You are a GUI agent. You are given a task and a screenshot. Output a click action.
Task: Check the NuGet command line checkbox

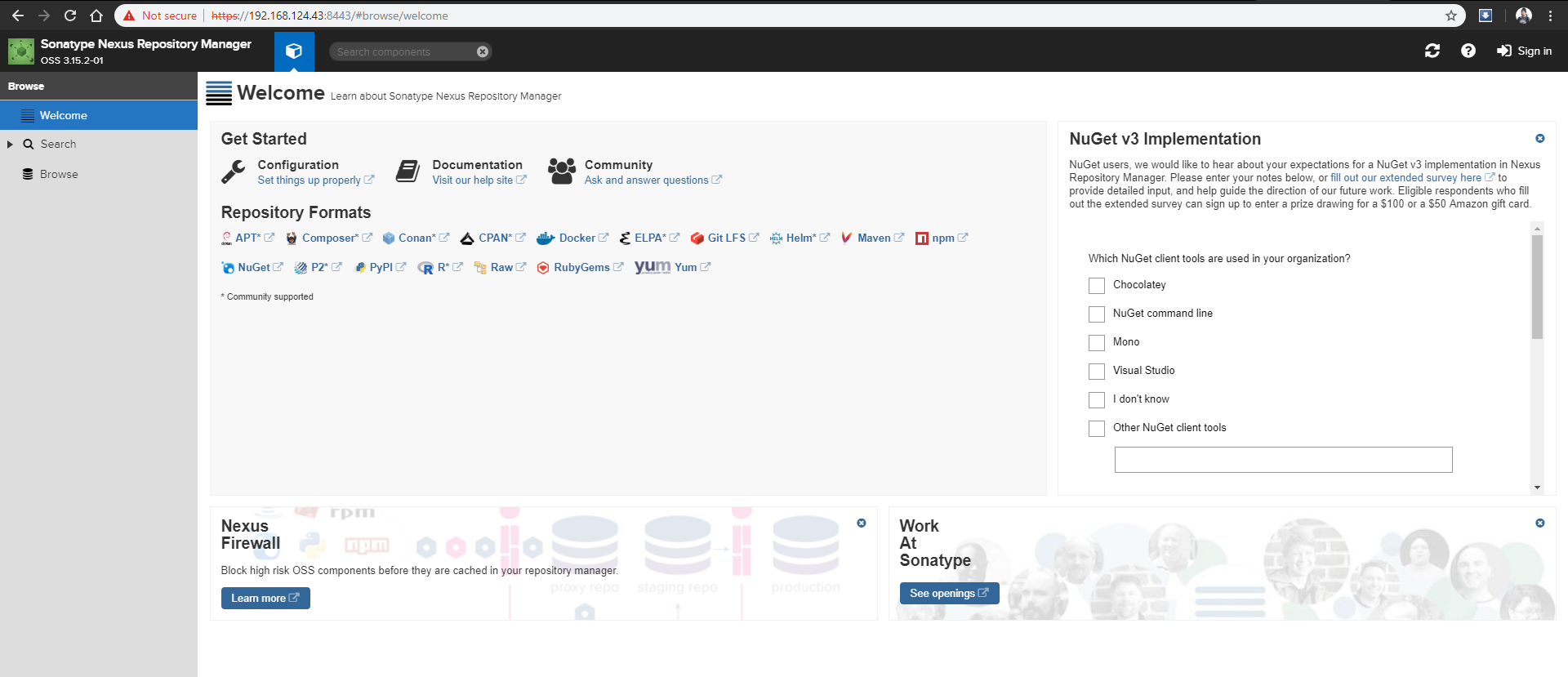pyautogui.click(x=1097, y=314)
